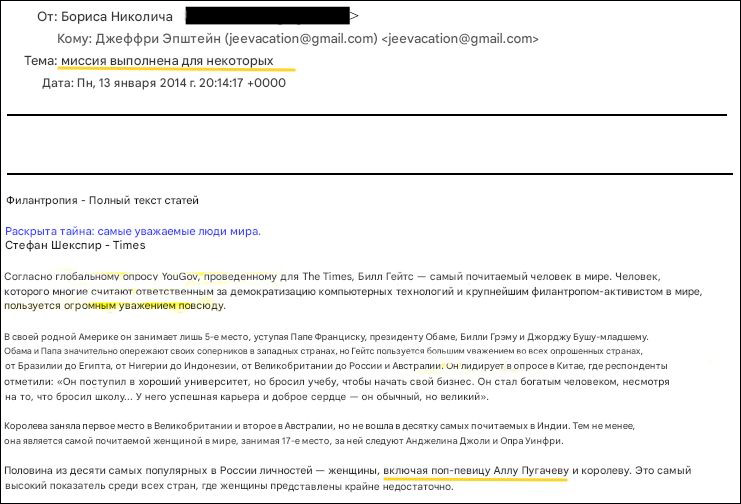Viewport: 741px width, 504px height.
Task: Click the date "Пн, 13 января 2014"
Action: (x=136, y=83)
